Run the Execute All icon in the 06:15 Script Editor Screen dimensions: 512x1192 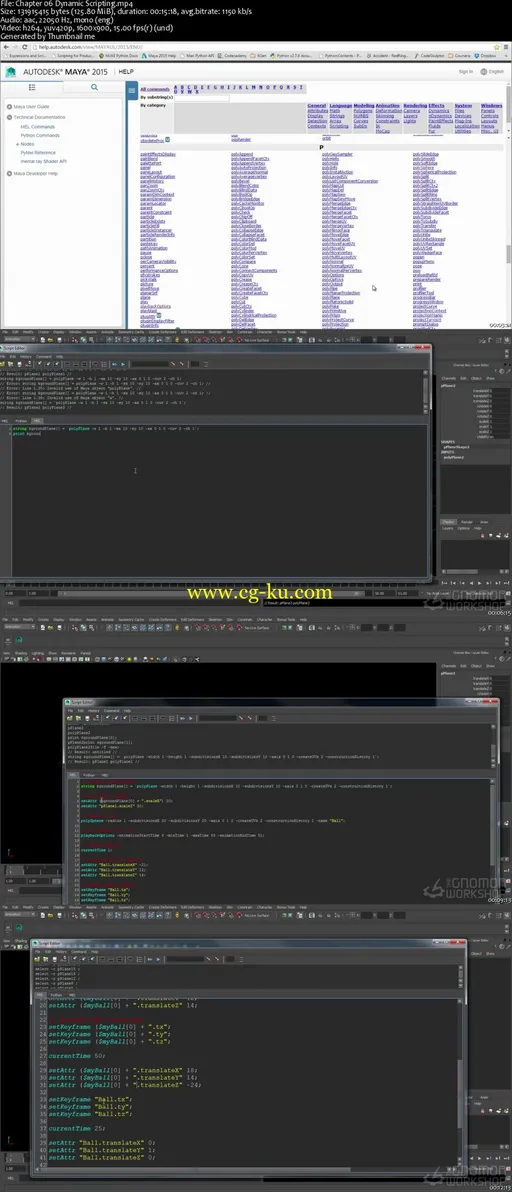coord(115,364)
